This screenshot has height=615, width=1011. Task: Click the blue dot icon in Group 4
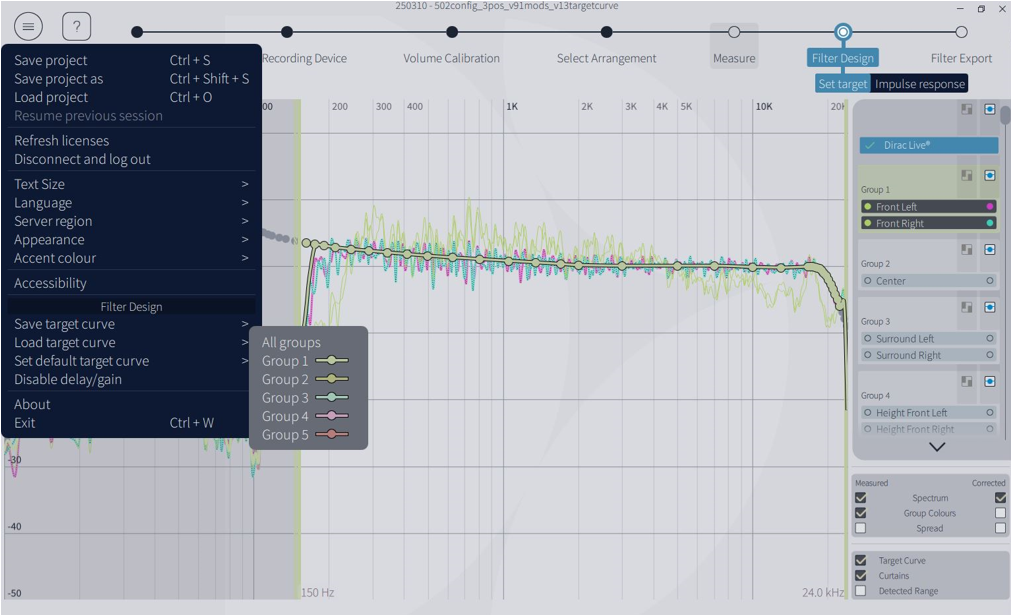tap(990, 382)
